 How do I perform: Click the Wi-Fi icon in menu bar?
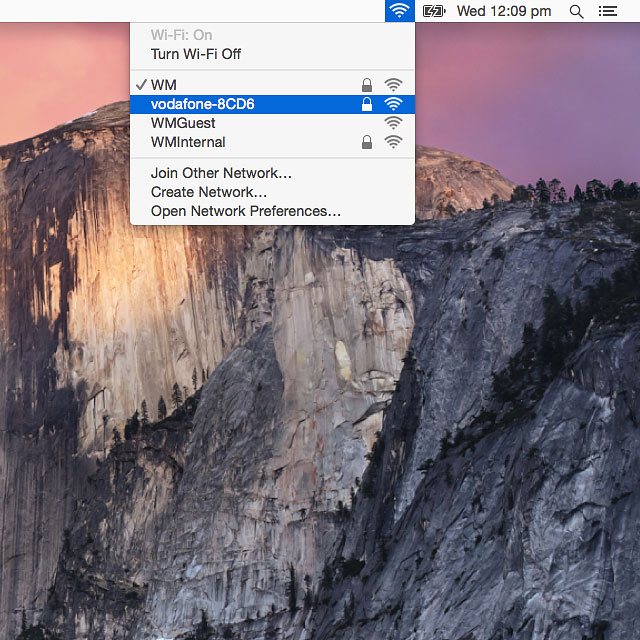point(399,11)
